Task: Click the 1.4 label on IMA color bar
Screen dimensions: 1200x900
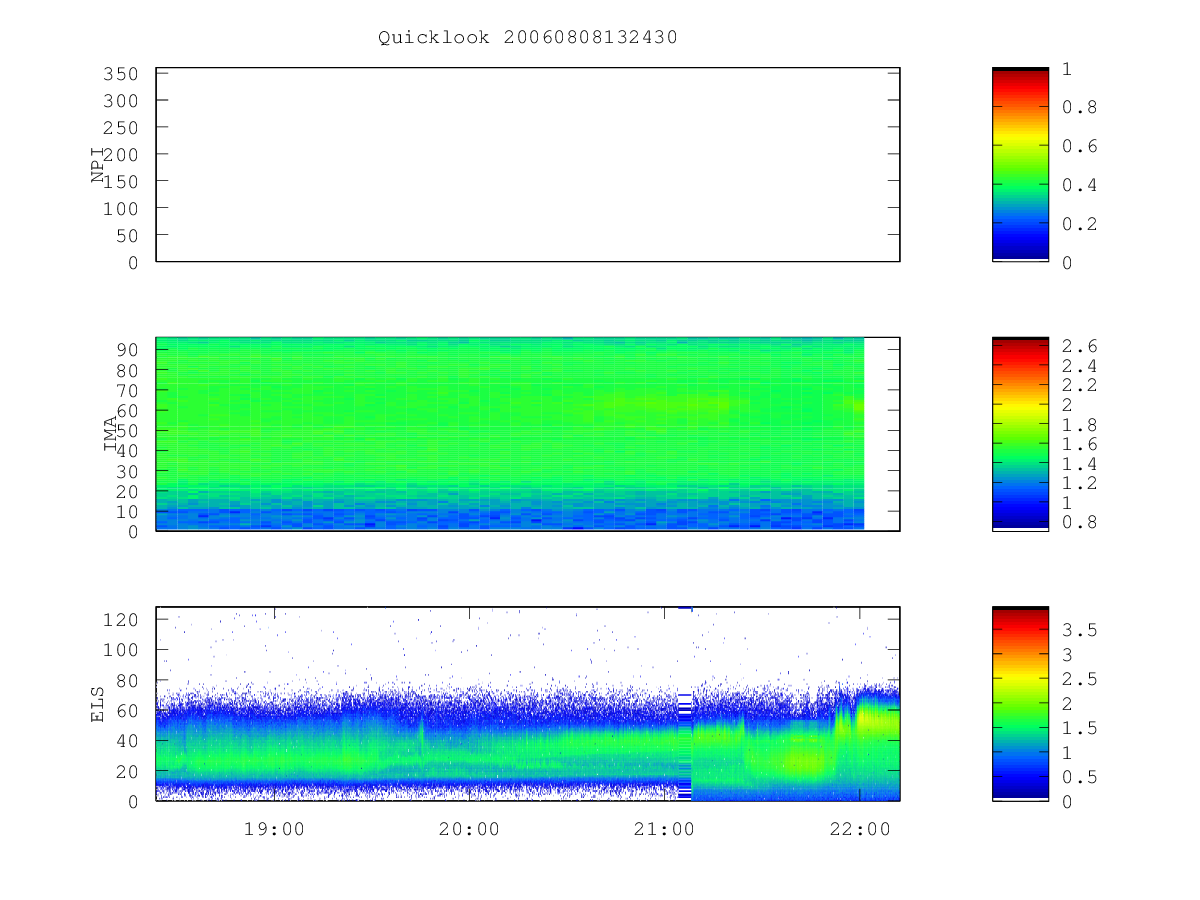Action: tap(1079, 464)
